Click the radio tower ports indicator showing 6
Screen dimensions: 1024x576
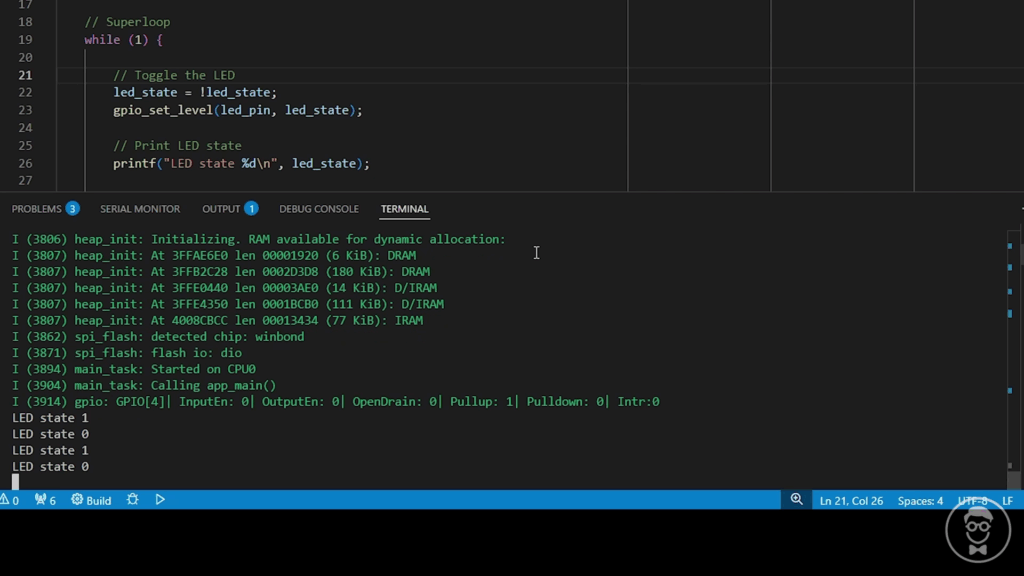click(45, 500)
